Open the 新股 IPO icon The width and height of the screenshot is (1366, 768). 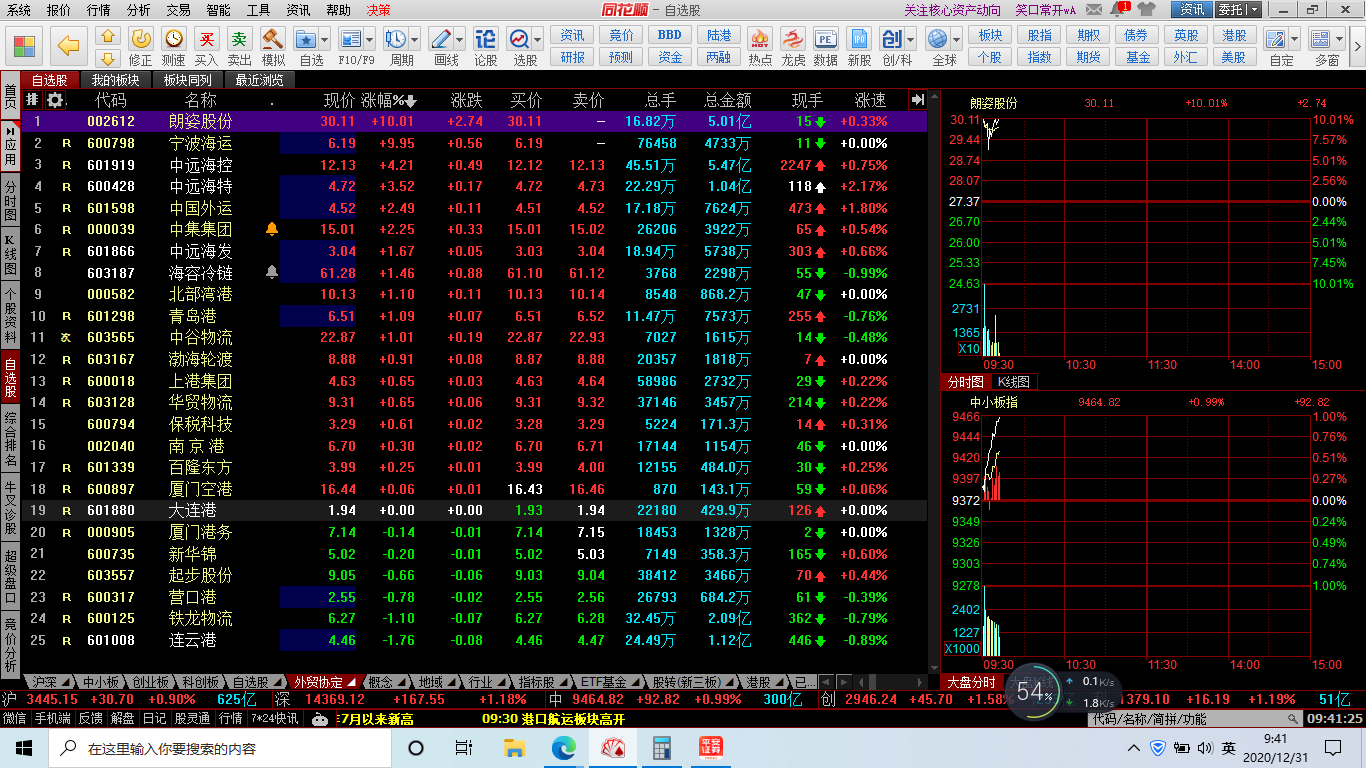859,45
